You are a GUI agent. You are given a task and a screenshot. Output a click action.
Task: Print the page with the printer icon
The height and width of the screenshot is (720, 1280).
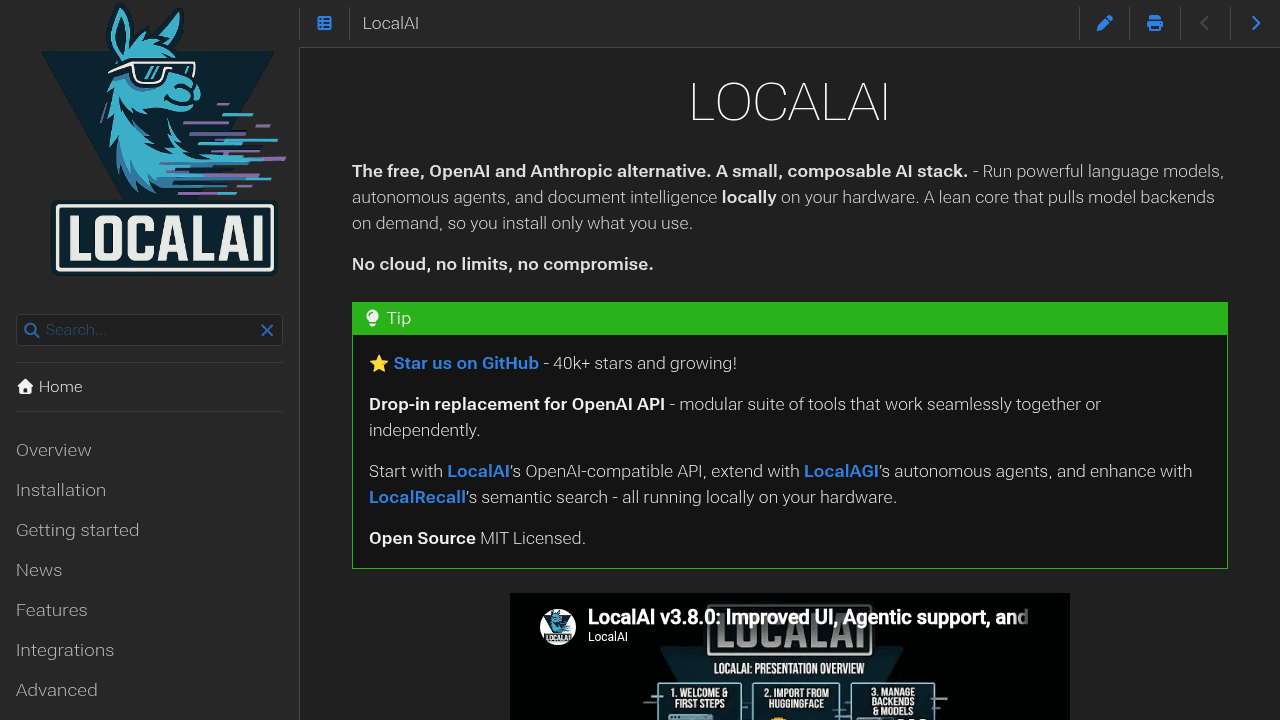1155,23
